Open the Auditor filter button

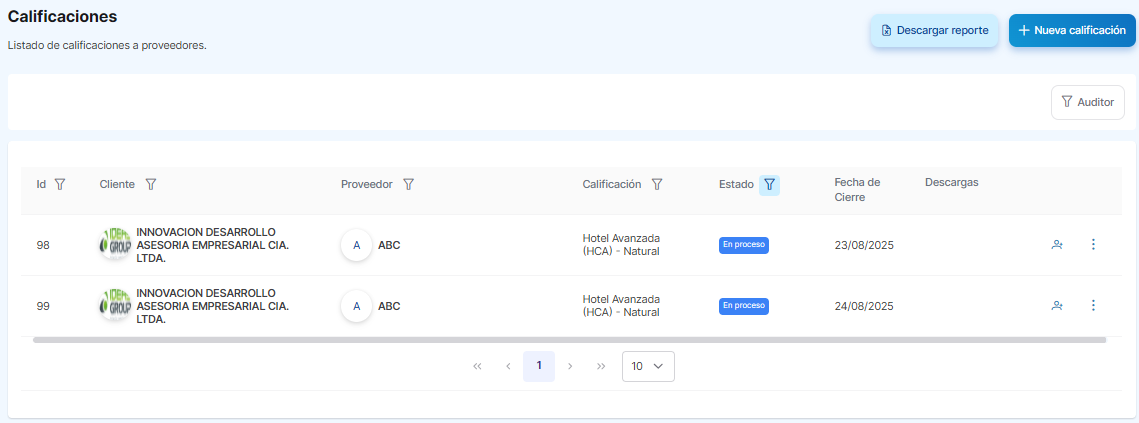click(x=1088, y=102)
